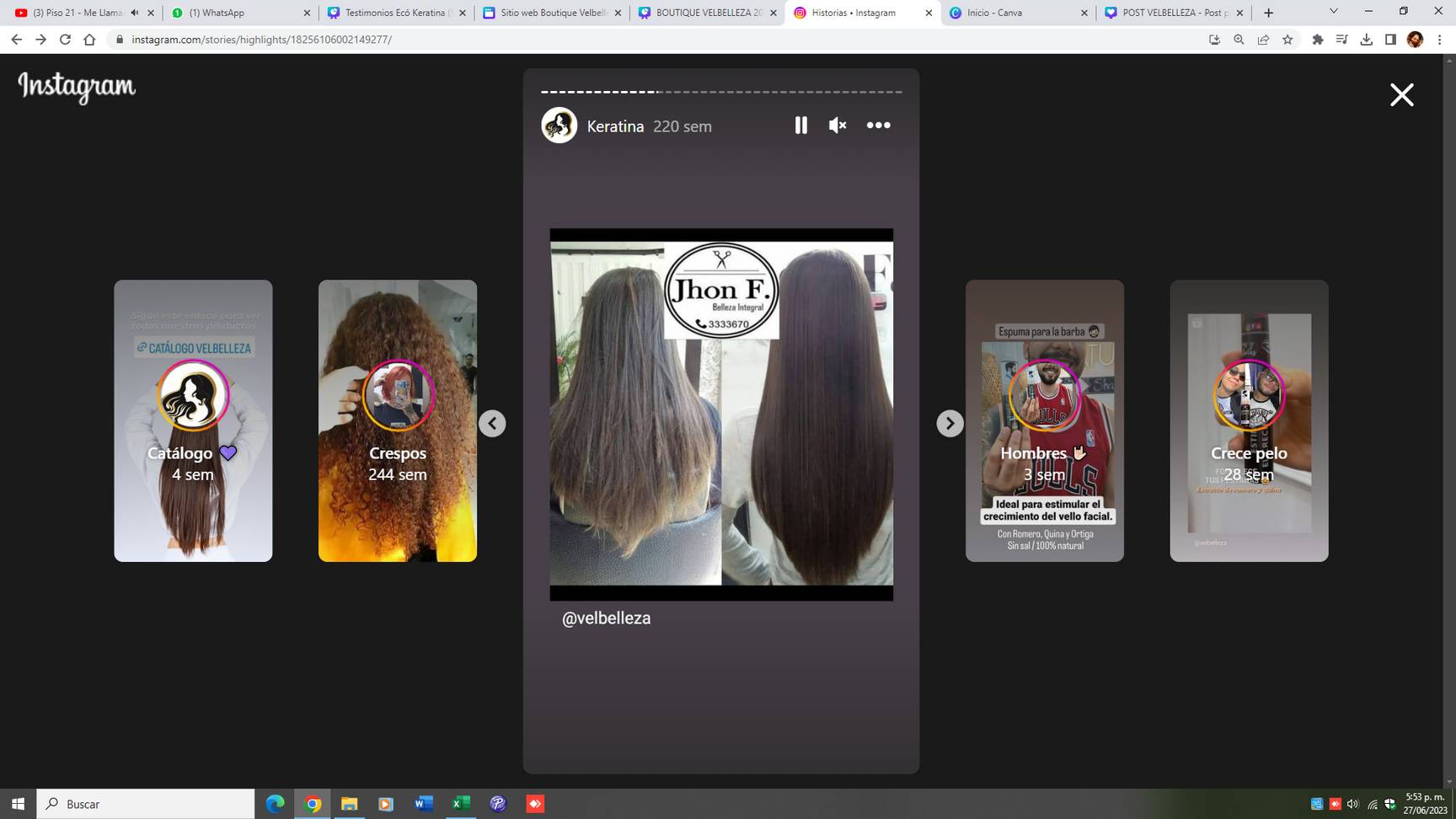The width and height of the screenshot is (1456, 819).
Task: Switch to the WhatsApp browser tab
Action: 239,13
